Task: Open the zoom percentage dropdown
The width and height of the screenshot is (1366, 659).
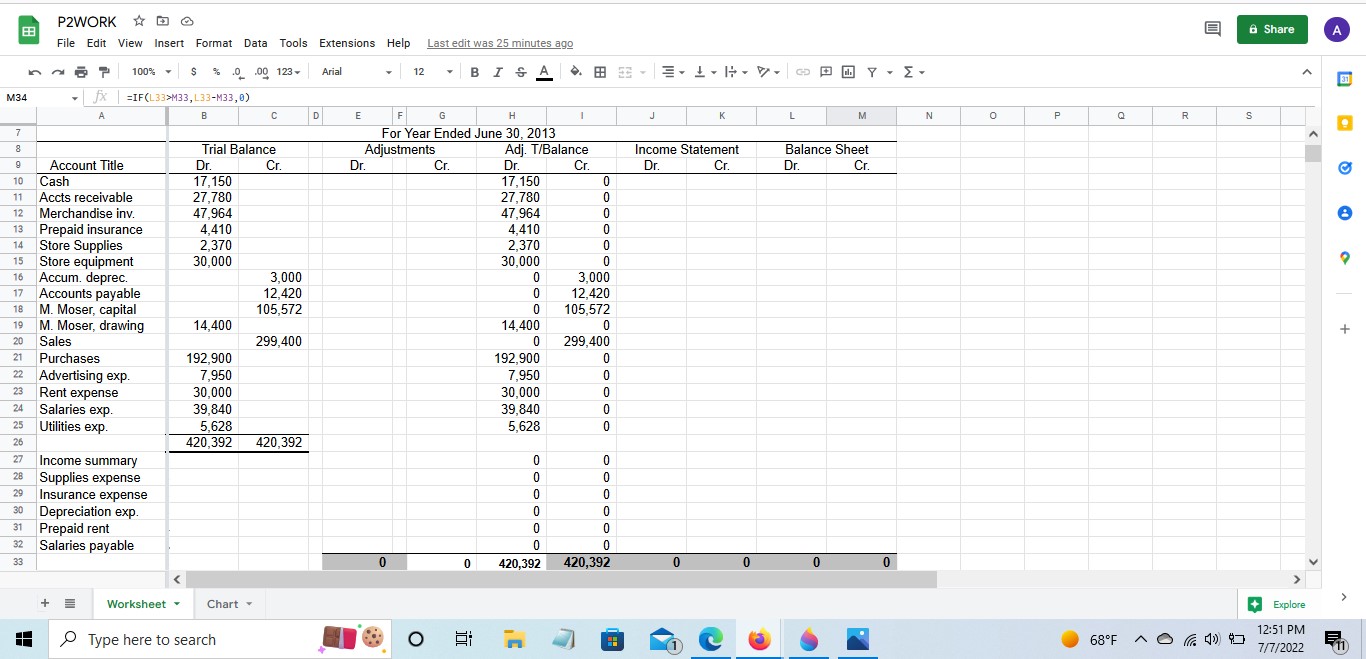Action: pos(149,71)
